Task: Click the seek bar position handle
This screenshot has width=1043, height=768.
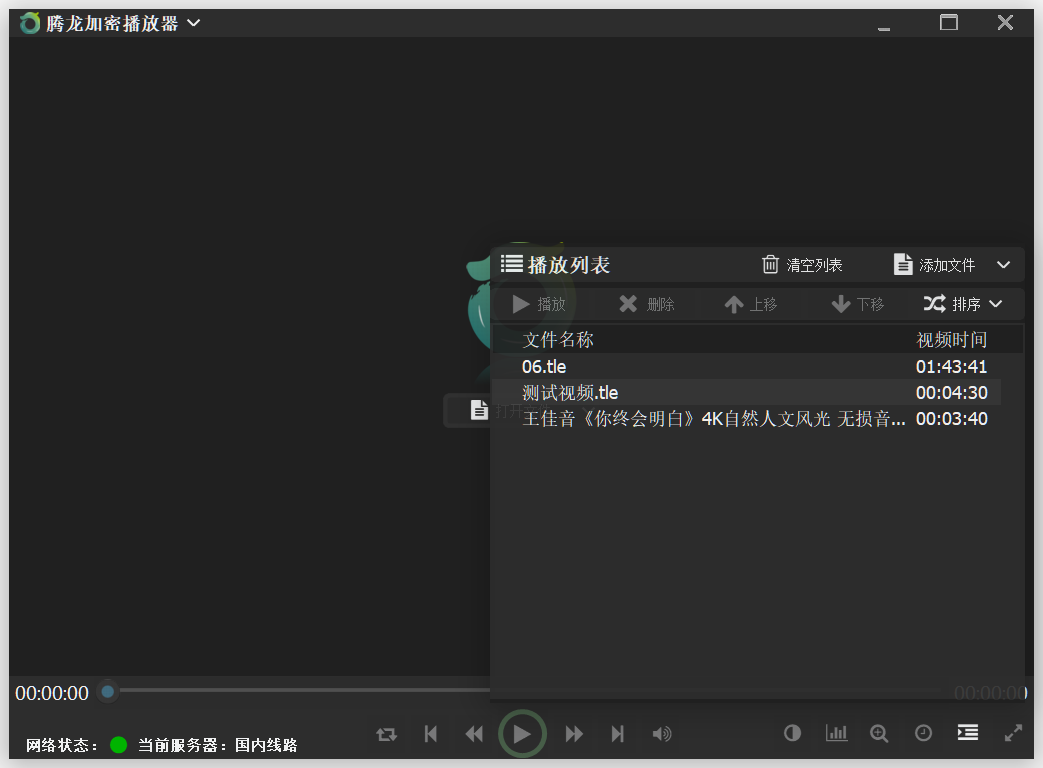Action: (107, 692)
